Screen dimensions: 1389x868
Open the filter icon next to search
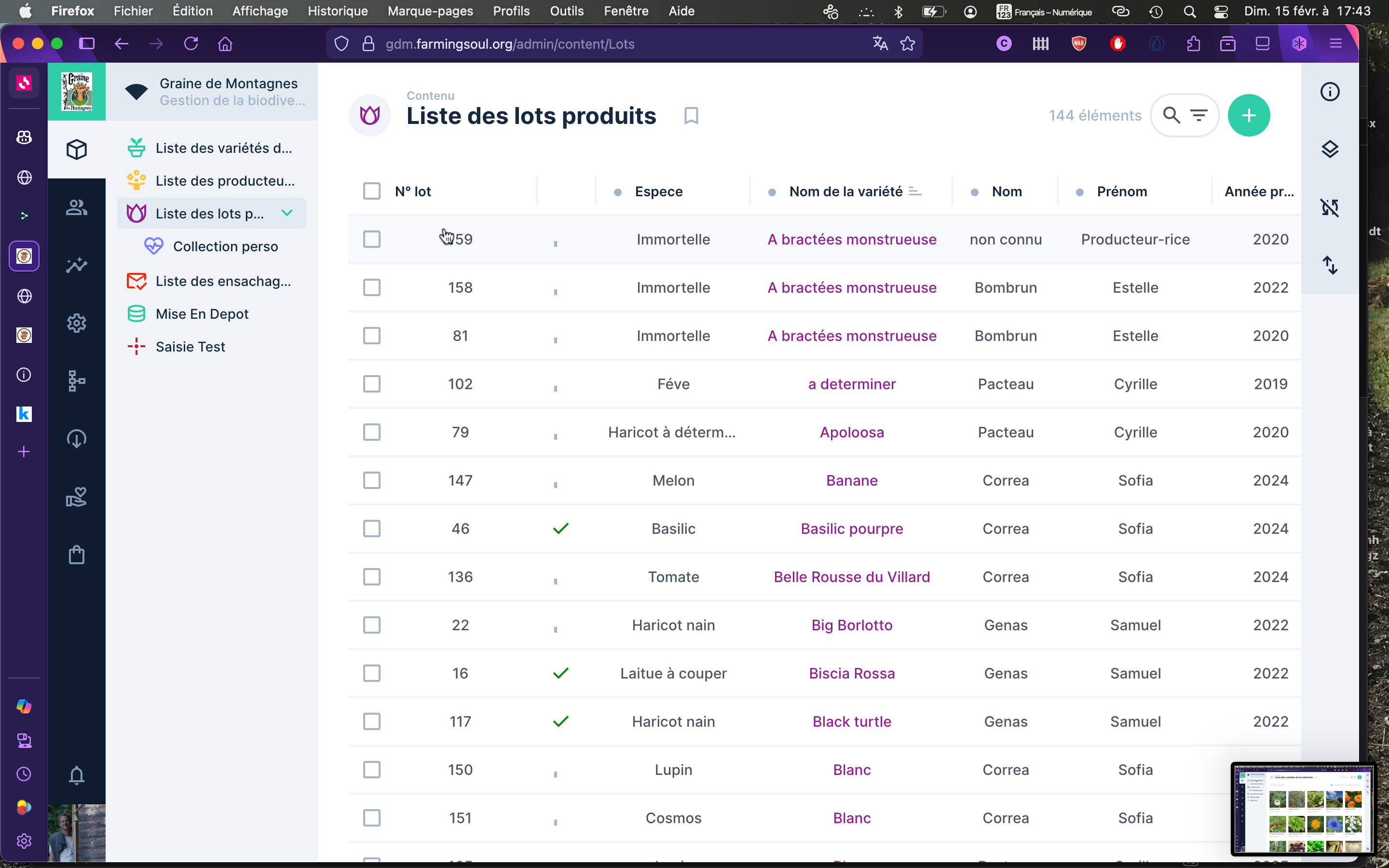pos(1199,115)
